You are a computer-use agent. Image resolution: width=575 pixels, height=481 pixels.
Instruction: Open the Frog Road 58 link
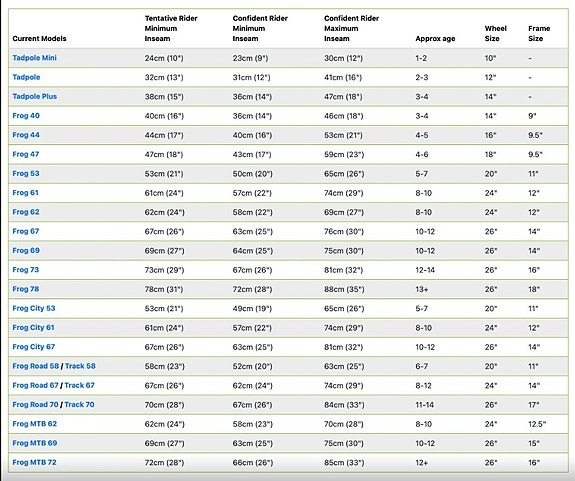tap(36, 366)
